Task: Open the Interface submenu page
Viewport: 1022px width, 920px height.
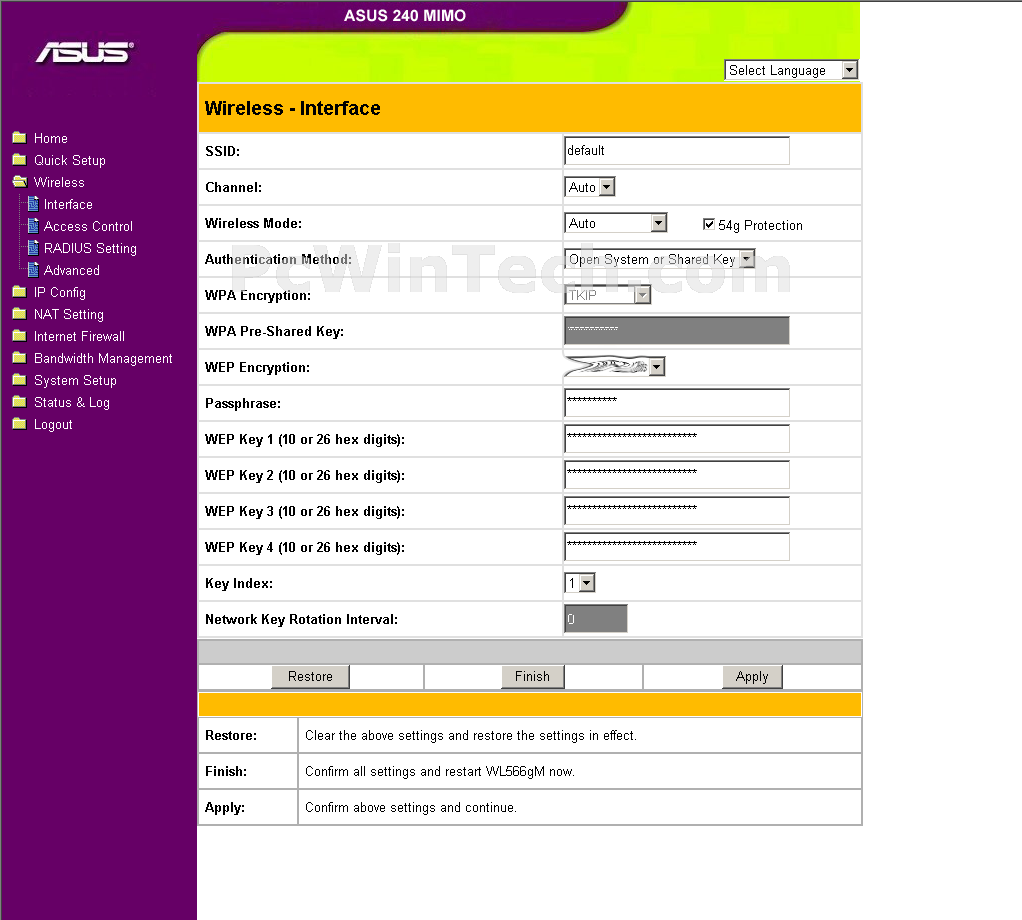Action: [x=68, y=205]
